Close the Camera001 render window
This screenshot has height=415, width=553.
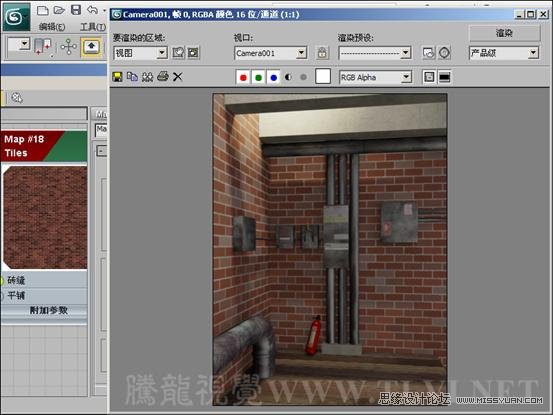(x=543, y=14)
